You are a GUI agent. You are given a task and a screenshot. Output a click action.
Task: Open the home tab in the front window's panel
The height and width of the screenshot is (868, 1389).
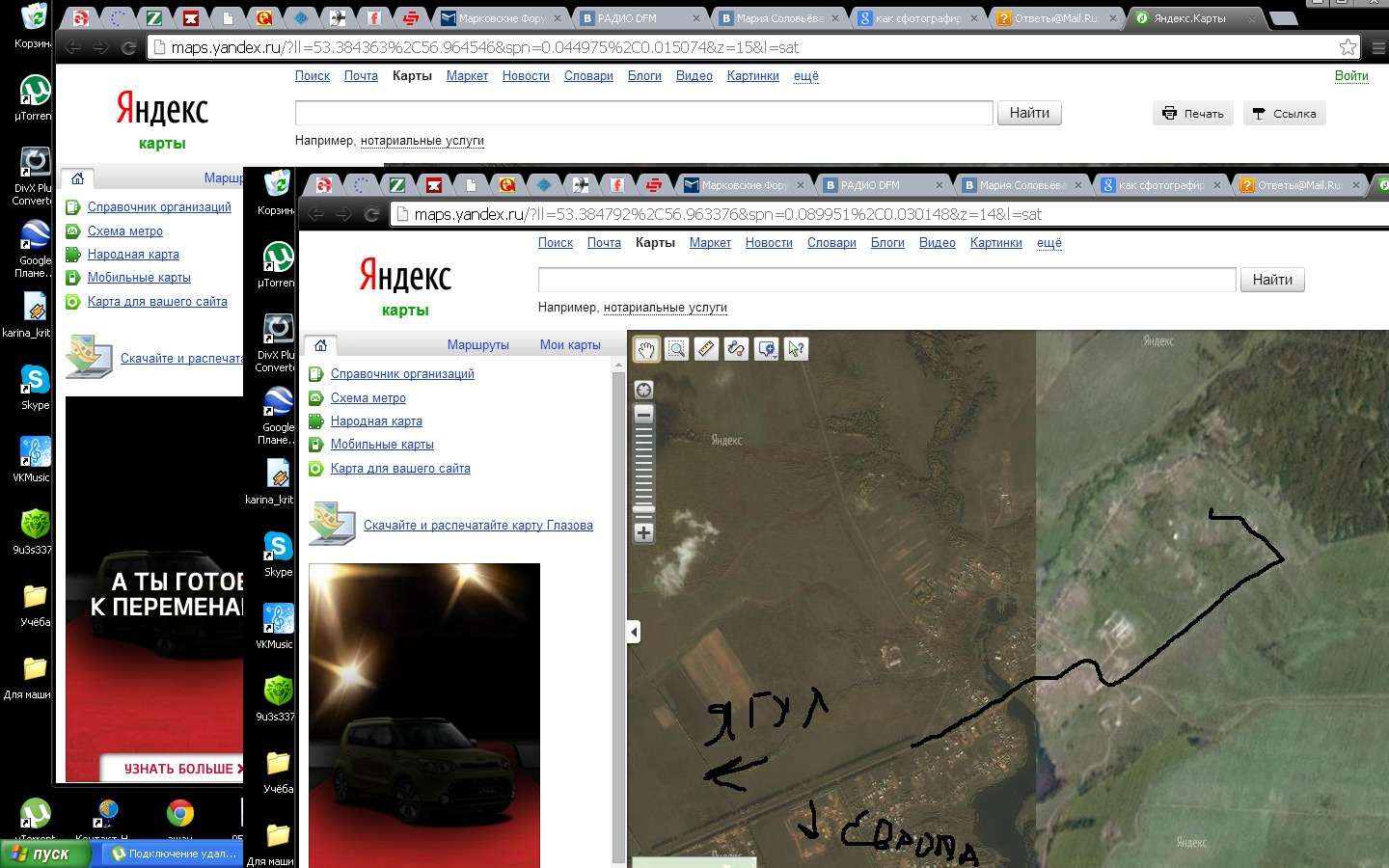coord(320,345)
